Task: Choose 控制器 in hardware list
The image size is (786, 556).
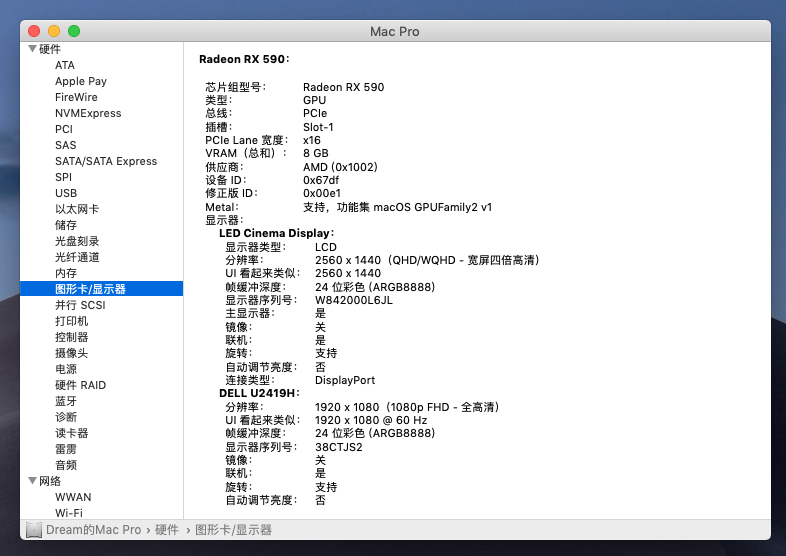Action: click(x=71, y=337)
